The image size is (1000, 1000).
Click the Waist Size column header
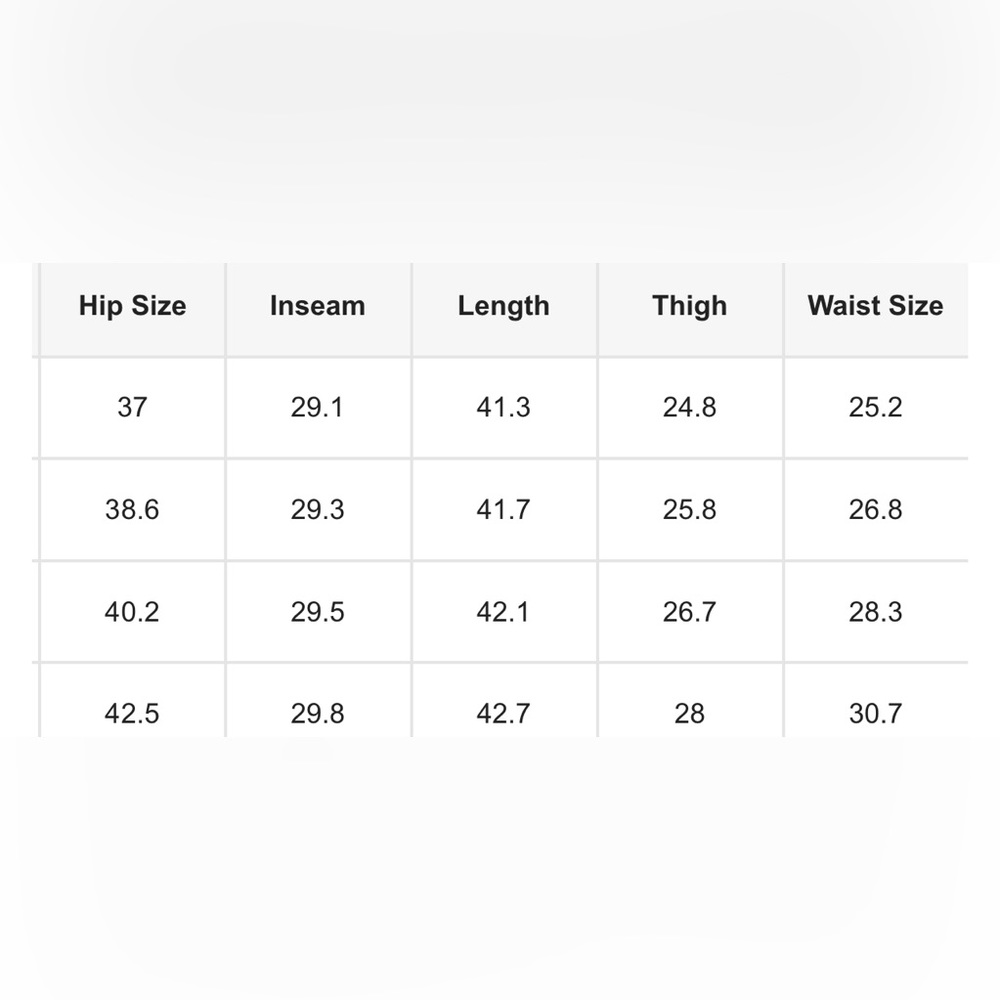[875, 306]
